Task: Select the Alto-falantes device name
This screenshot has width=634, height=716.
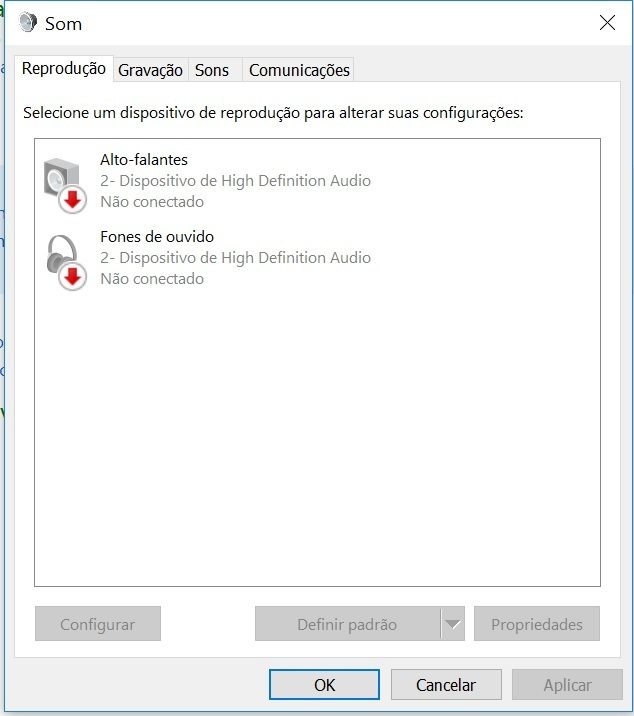Action: 144,160
